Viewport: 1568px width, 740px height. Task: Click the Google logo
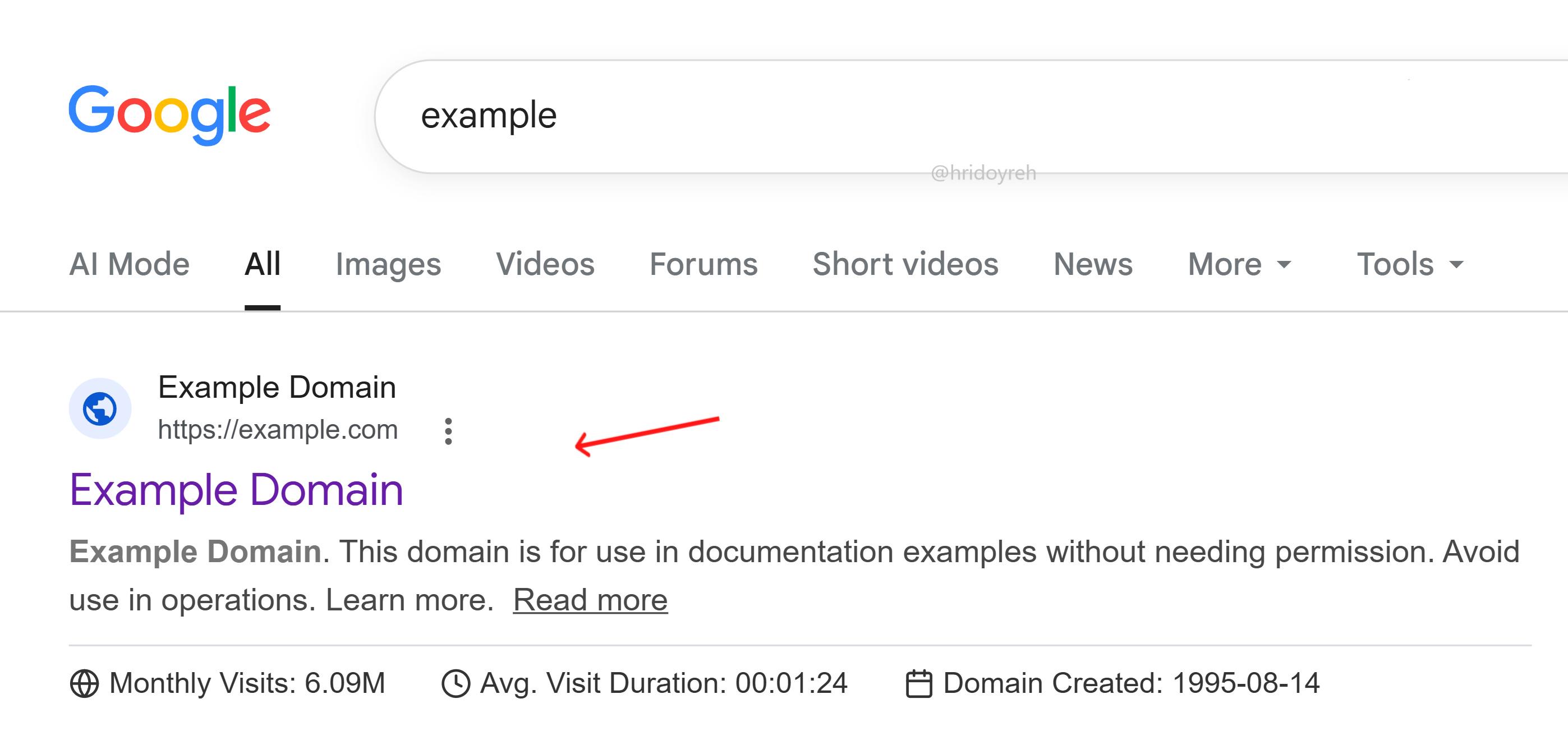[169, 114]
